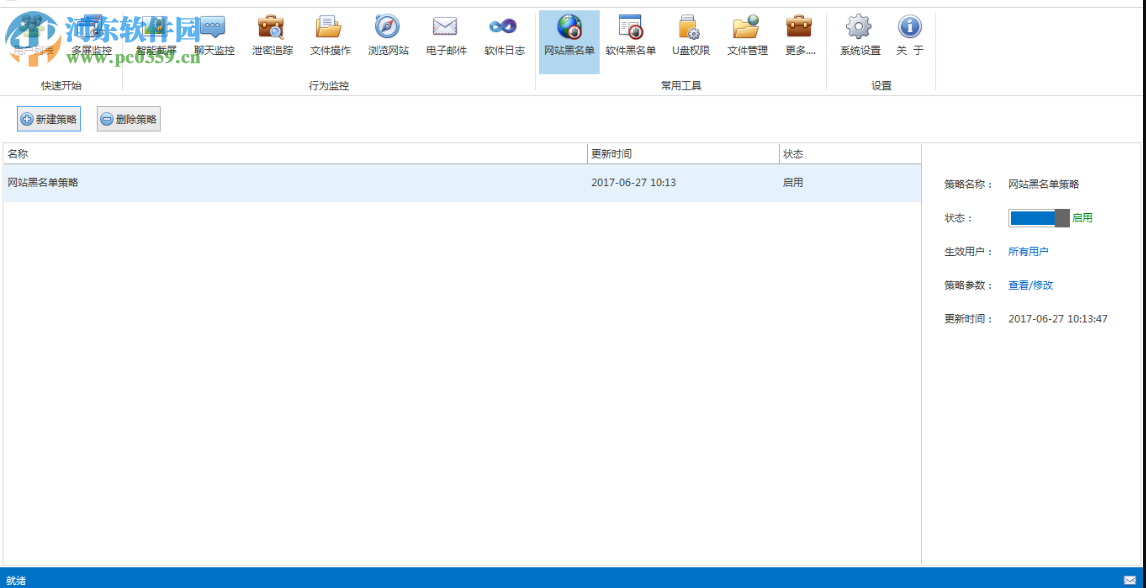
Task: Open the 所有用户 effective users link
Action: click(1028, 252)
